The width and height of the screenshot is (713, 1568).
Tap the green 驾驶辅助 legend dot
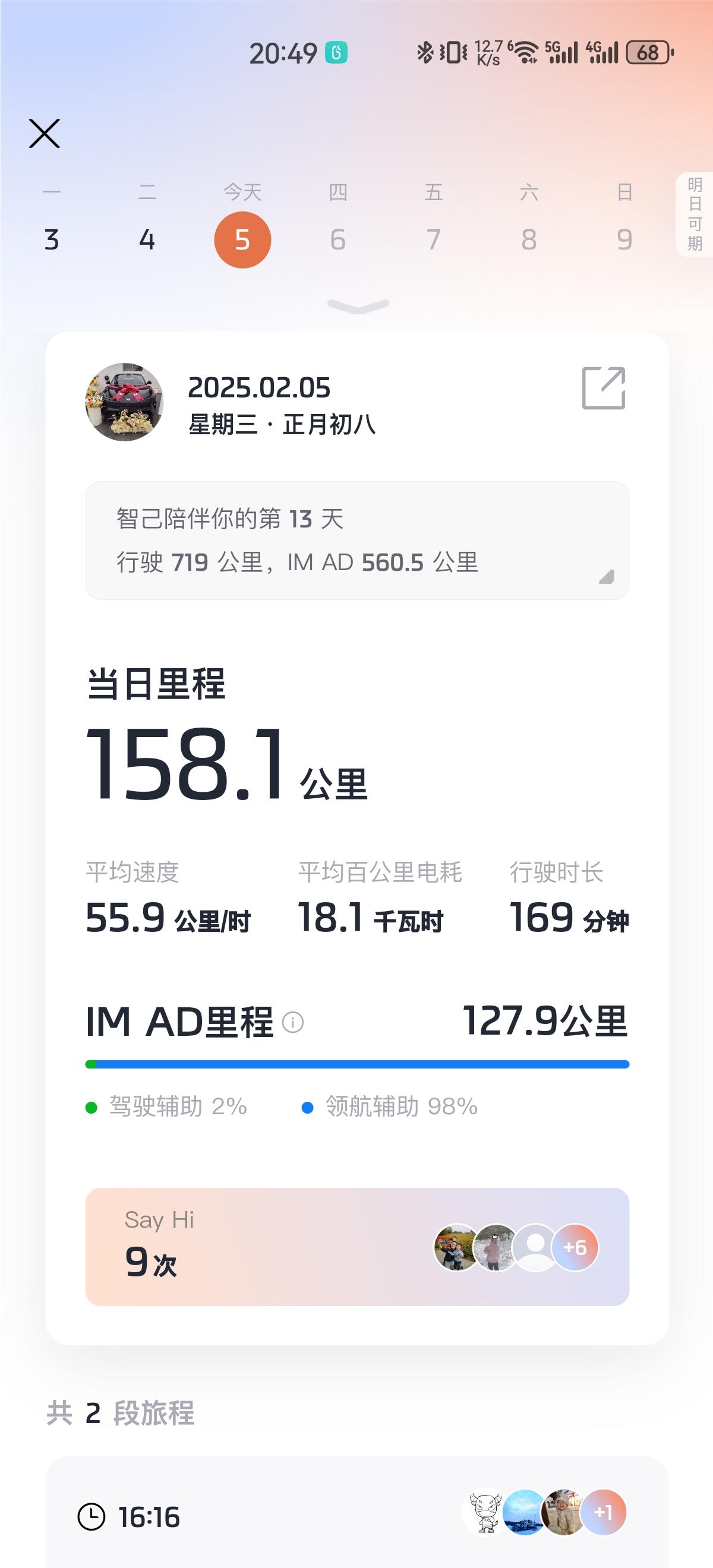92,1107
